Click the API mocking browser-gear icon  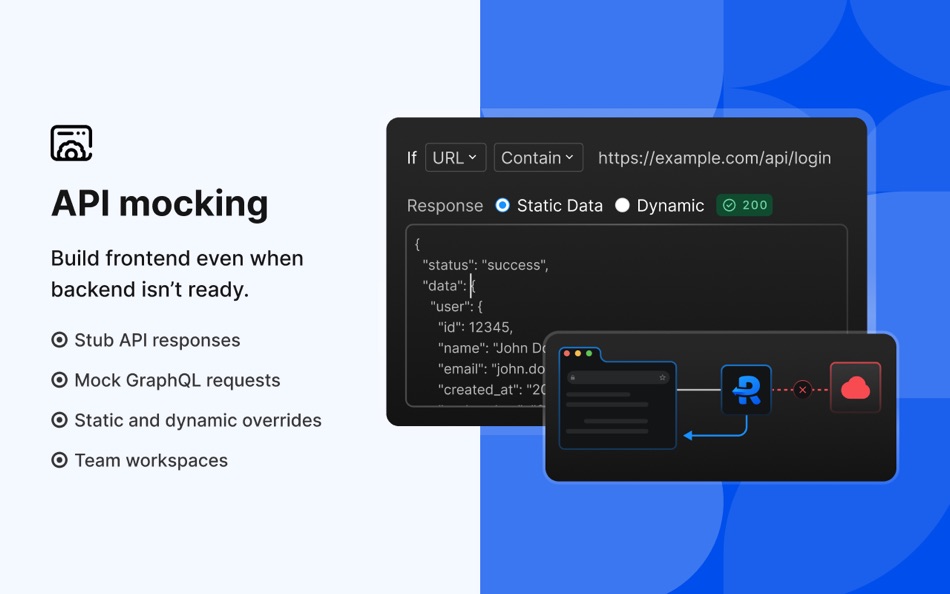71,143
